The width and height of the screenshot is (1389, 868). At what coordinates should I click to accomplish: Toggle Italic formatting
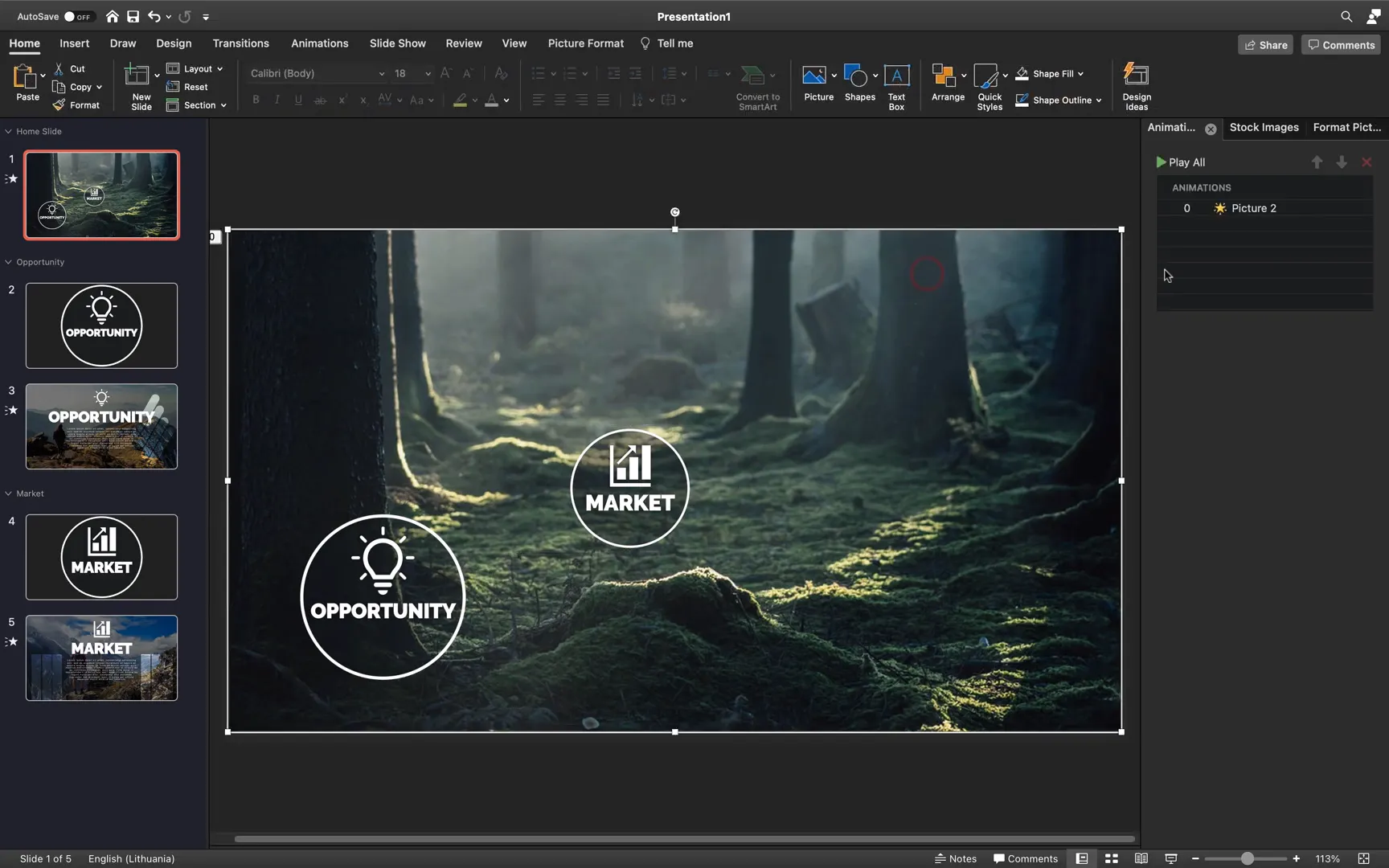[277, 100]
